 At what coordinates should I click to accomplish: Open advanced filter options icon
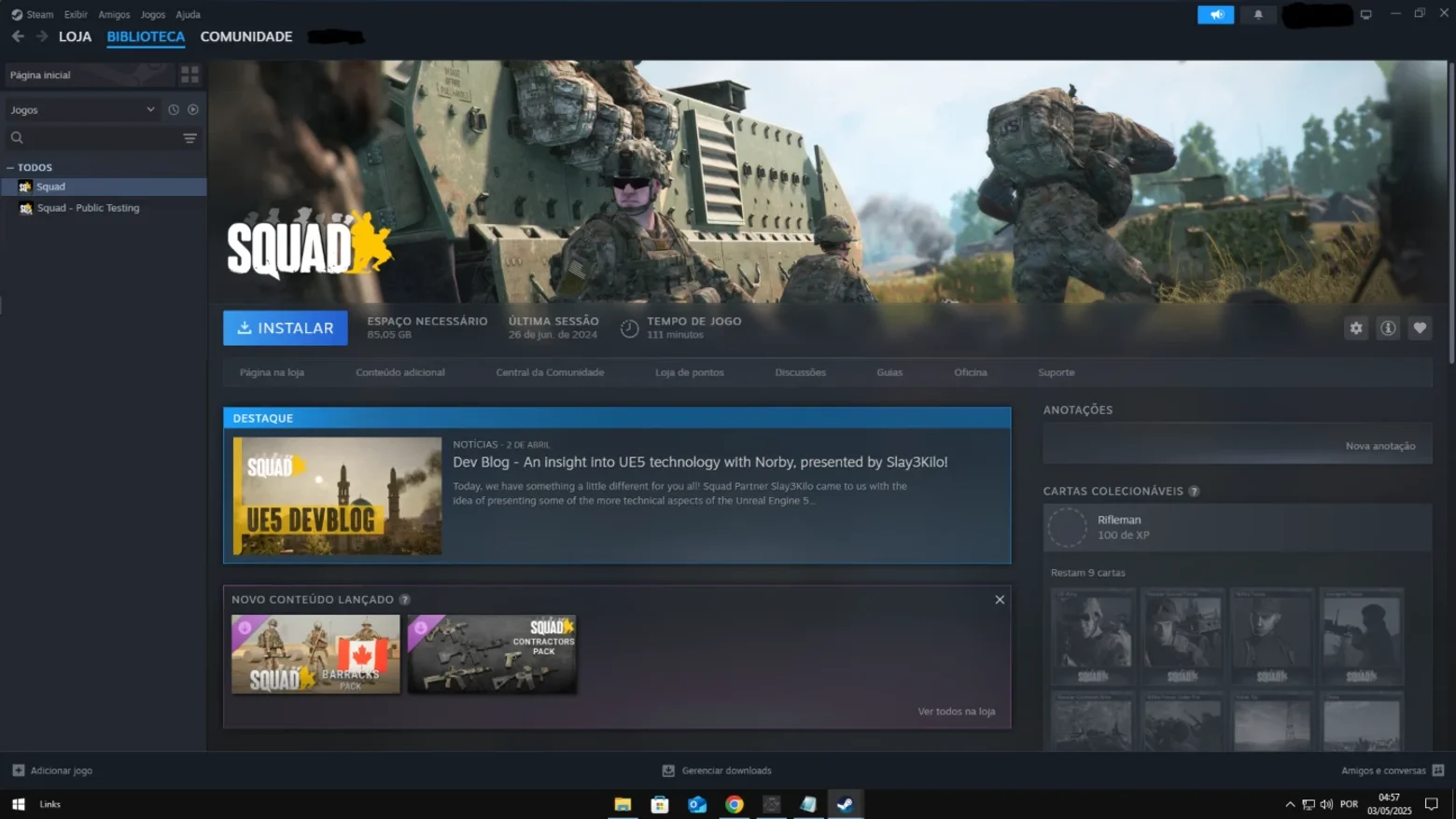coord(189,138)
